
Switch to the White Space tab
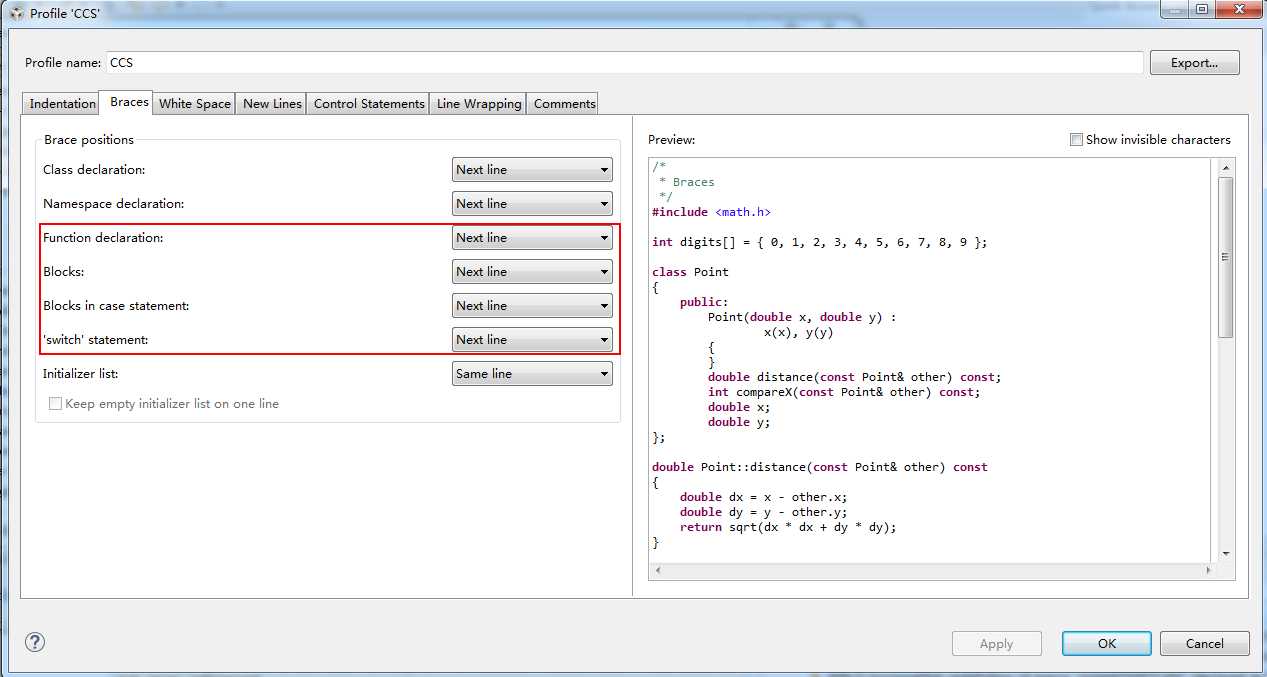(194, 103)
